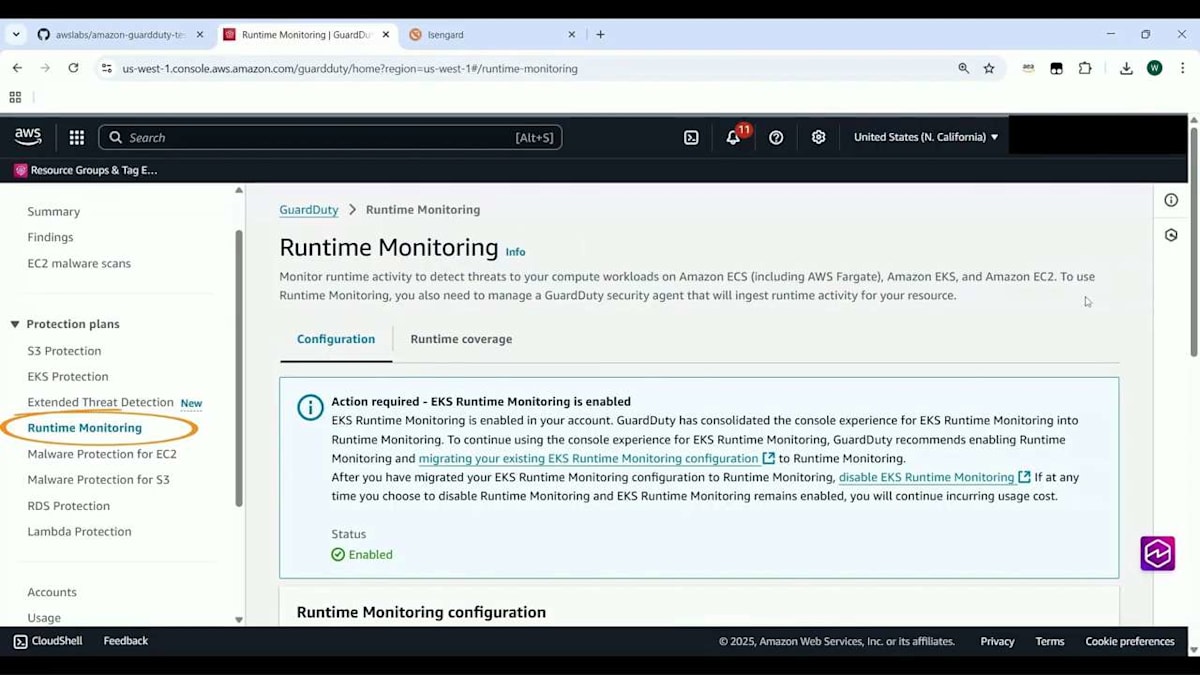Open Malware Protection for S3
This screenshot has height=675, width=1200.
[98, 480]
